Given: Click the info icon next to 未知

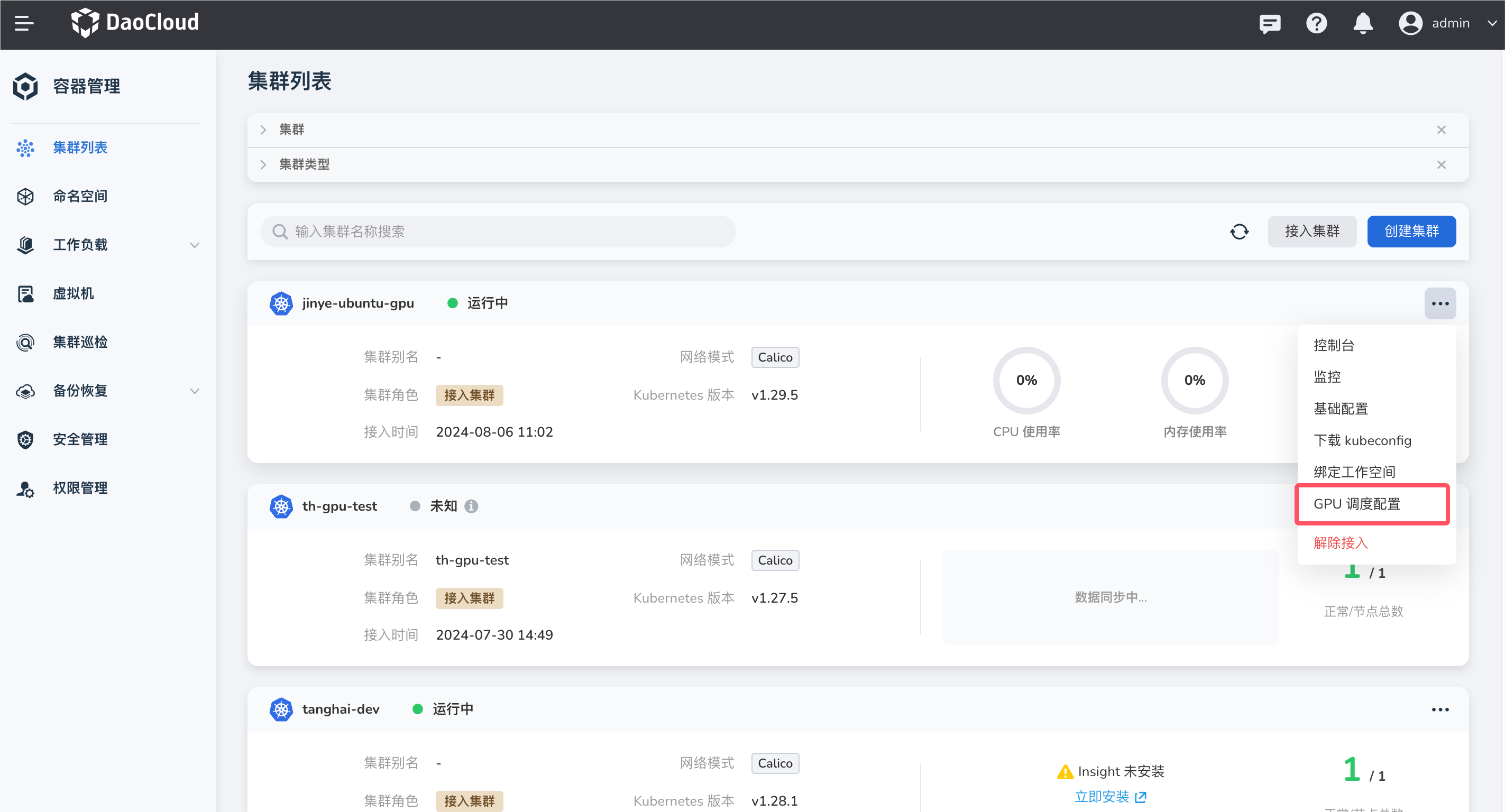Looking at the screenshot, I should point(471,506).
